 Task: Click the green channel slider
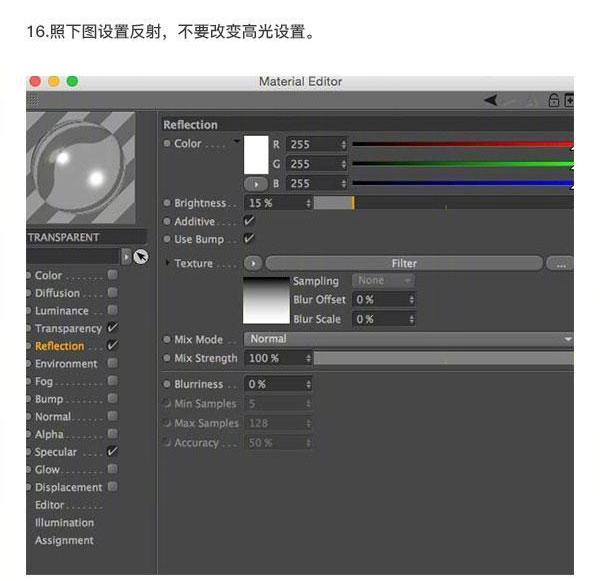(x=463, y=164)
